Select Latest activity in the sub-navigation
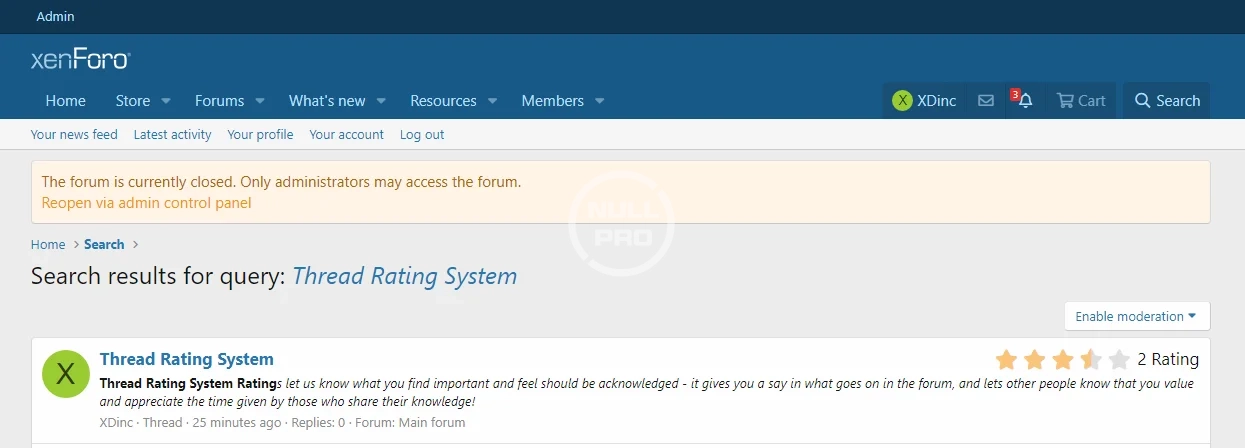 (172, 135)
